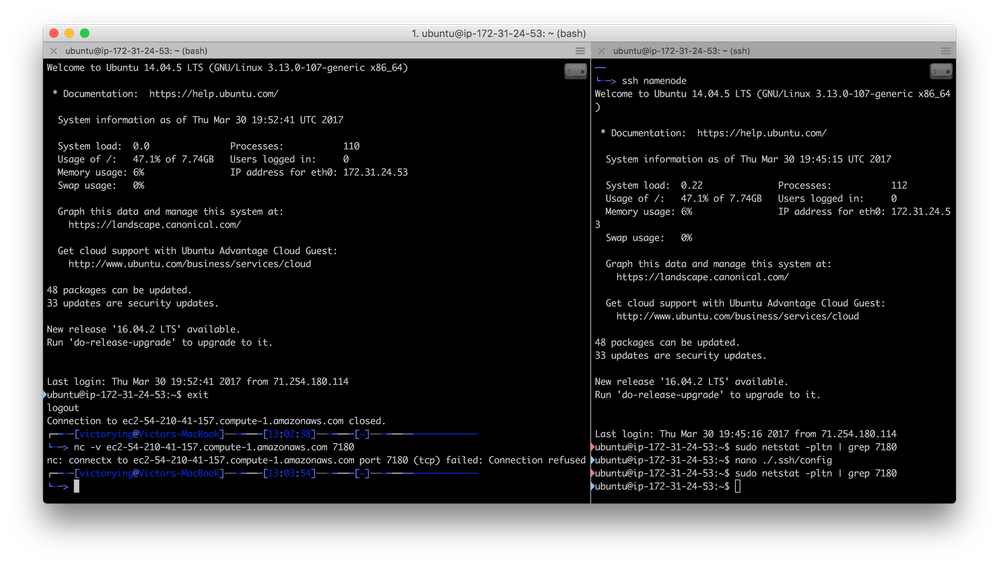999x565 pixels.
Task: Click the prompt timestamp [13:03:54]
Action: (289, 473)
